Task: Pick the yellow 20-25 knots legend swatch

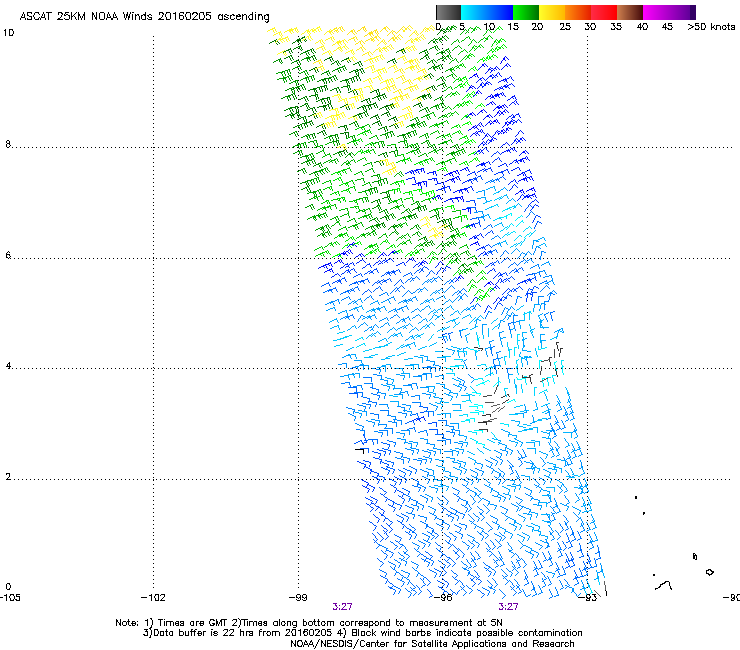Action: tap(552, 12)
